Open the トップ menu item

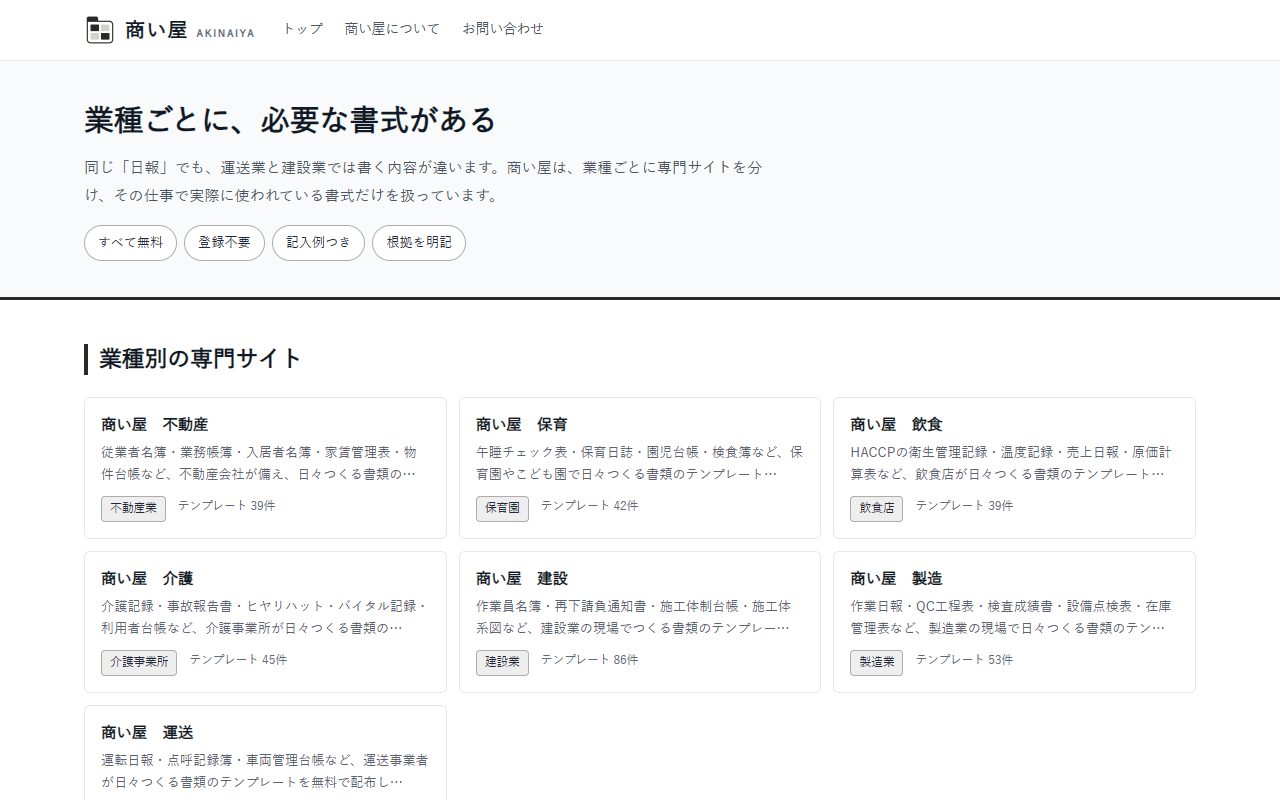click(x=302, y=29)
